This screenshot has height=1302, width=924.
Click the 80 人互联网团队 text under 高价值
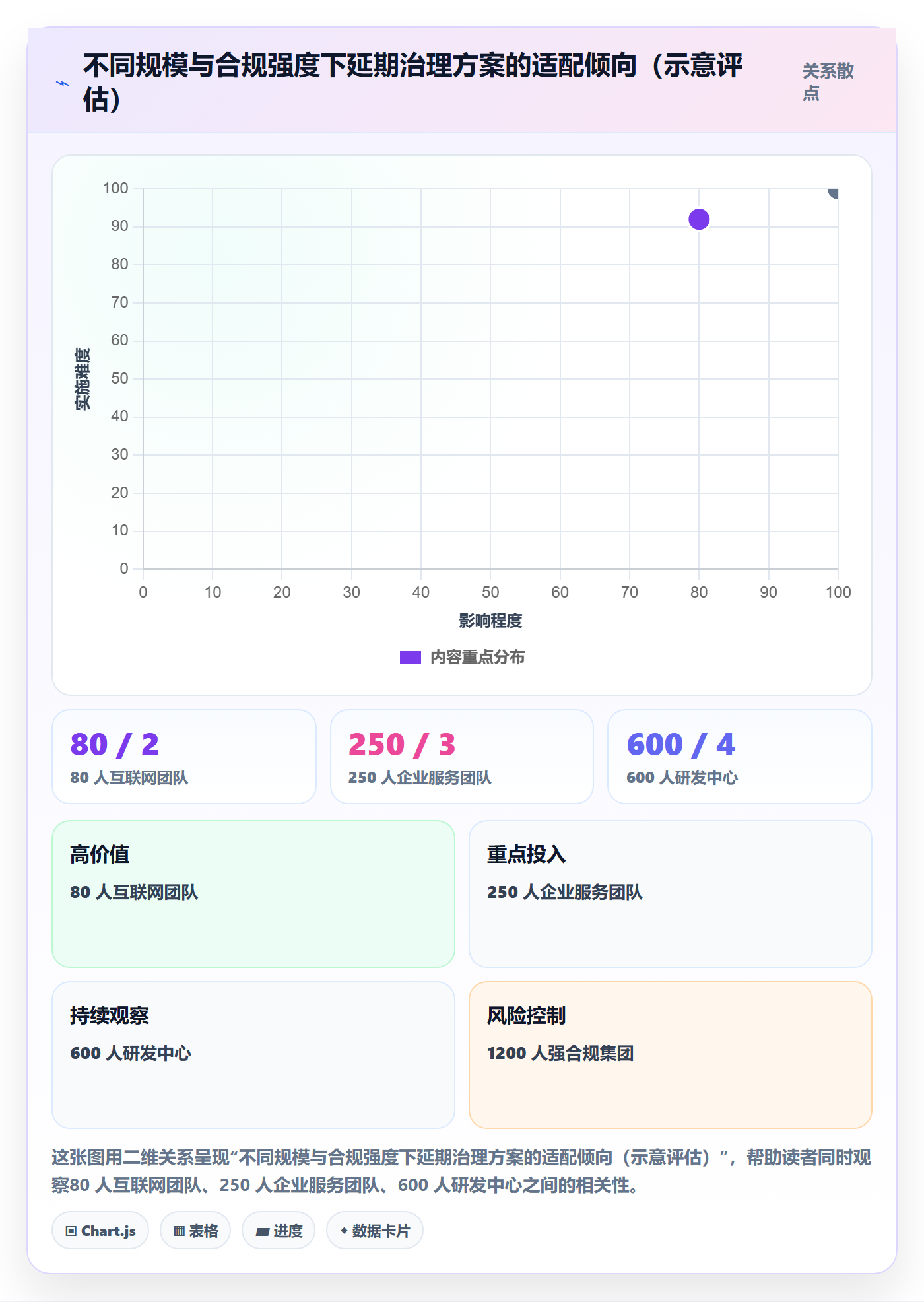pyautogui.click(x=134, y=892)
